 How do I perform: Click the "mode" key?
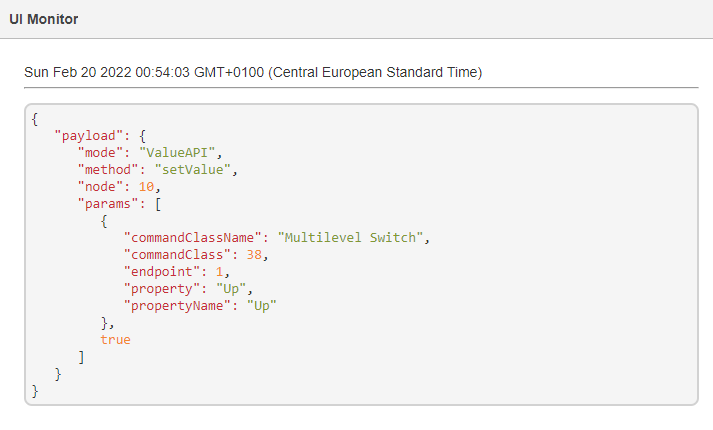[x=100, y=153]
